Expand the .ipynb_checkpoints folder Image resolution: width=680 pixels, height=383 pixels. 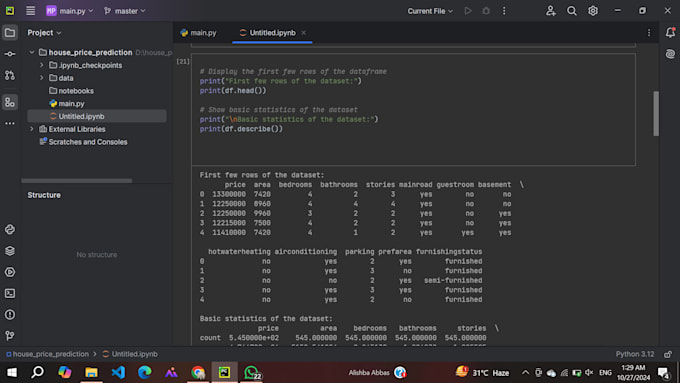tap(42, 65)
